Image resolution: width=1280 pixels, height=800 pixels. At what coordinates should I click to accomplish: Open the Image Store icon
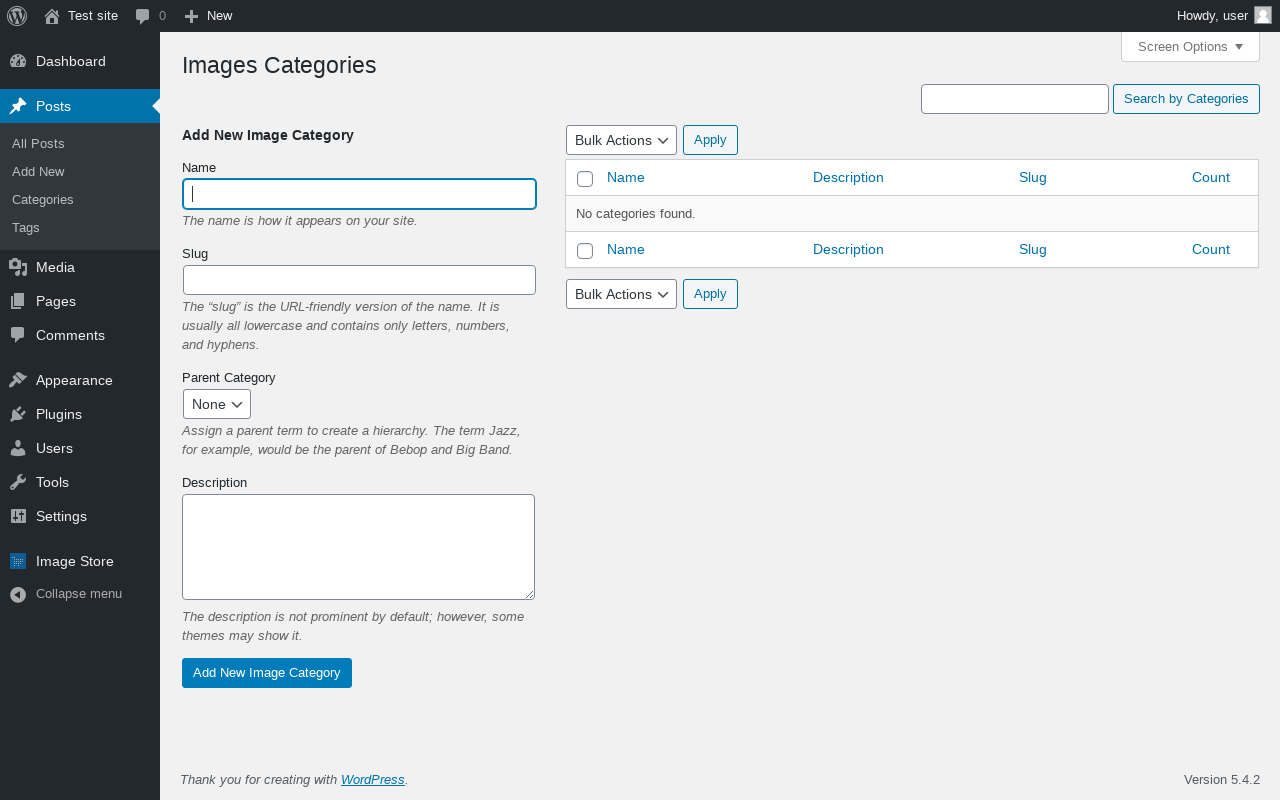pyautogui.click(x=18, y=561)
